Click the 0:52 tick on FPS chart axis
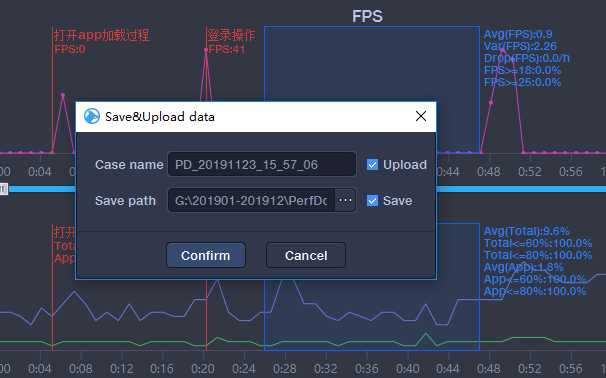This screenshot has height=378, width=606. click(x=529, y=171)
